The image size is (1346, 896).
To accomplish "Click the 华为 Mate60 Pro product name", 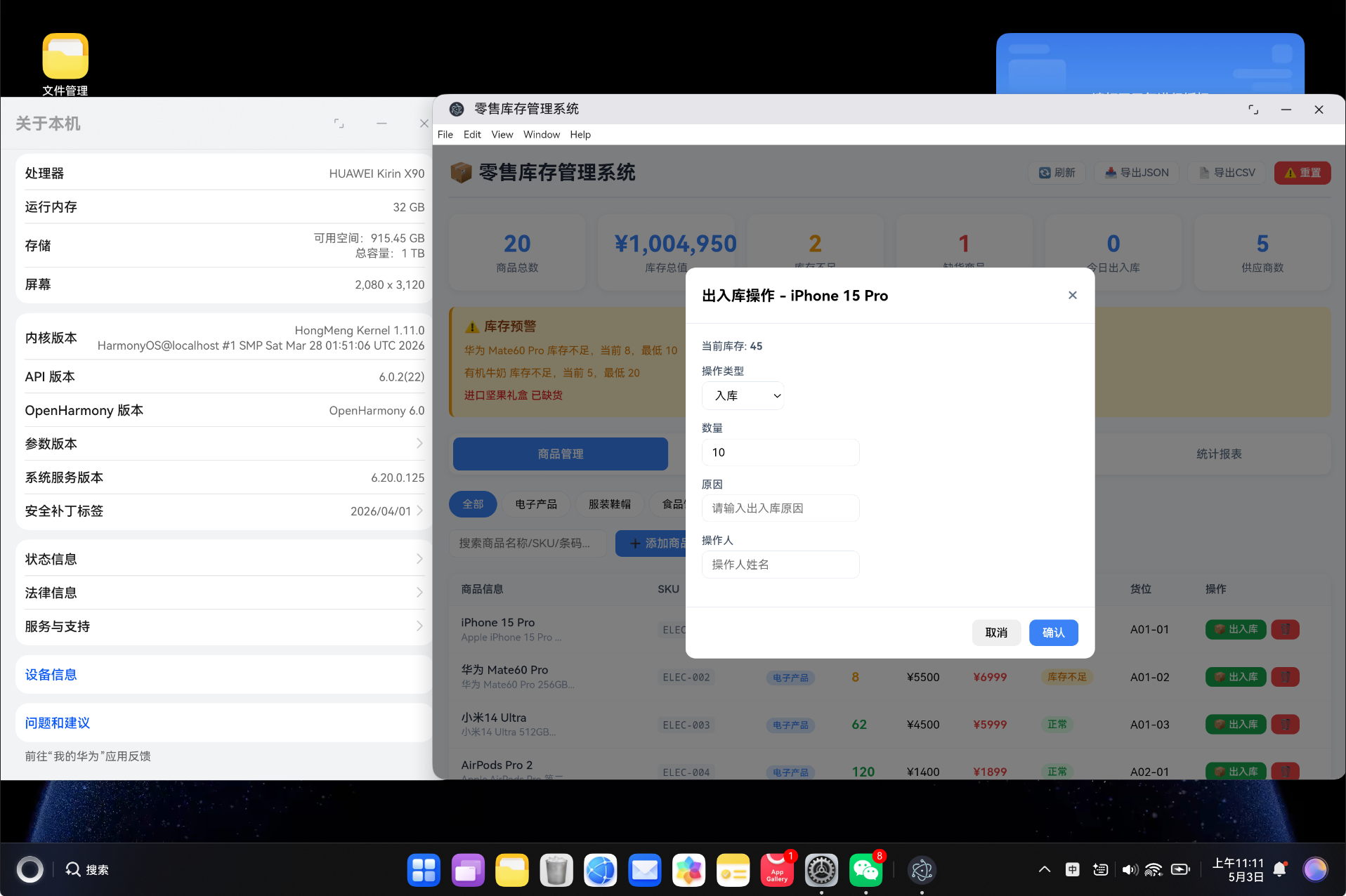I will coord(504,670).
